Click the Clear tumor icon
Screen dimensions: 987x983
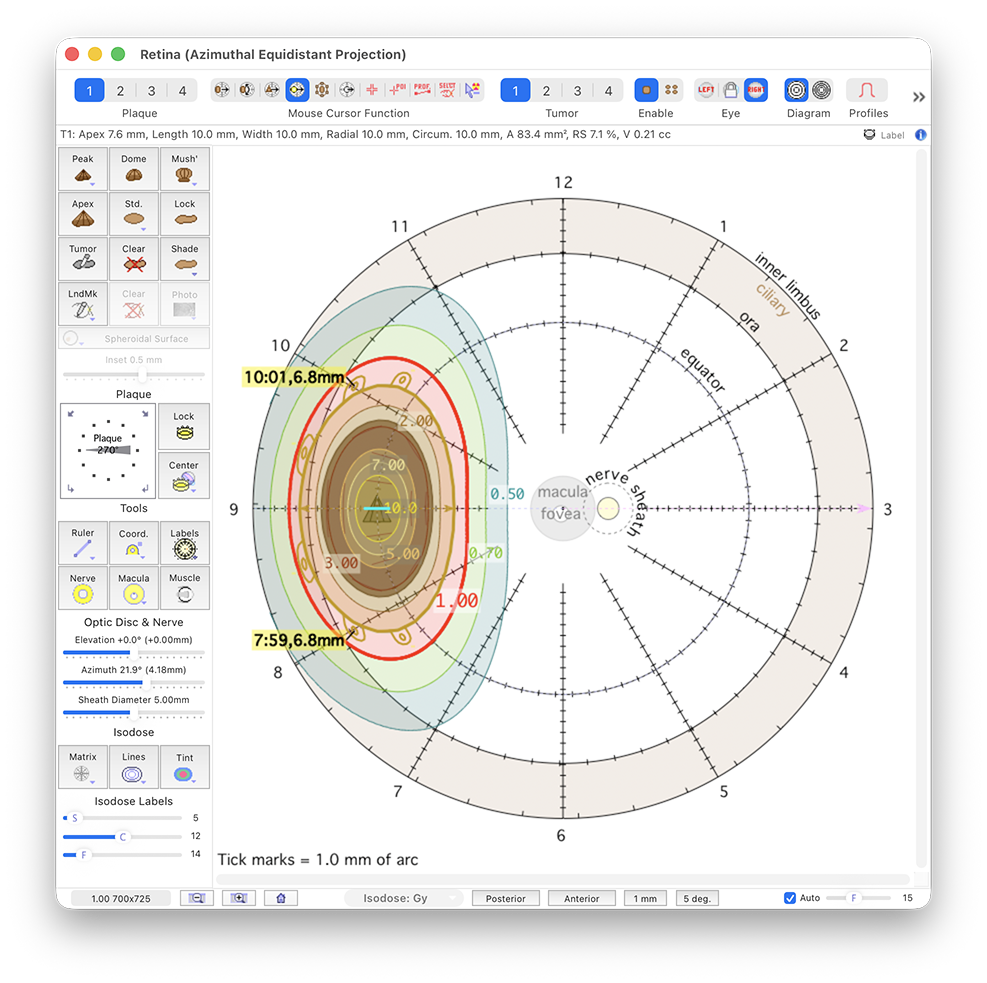pos(134,259)
